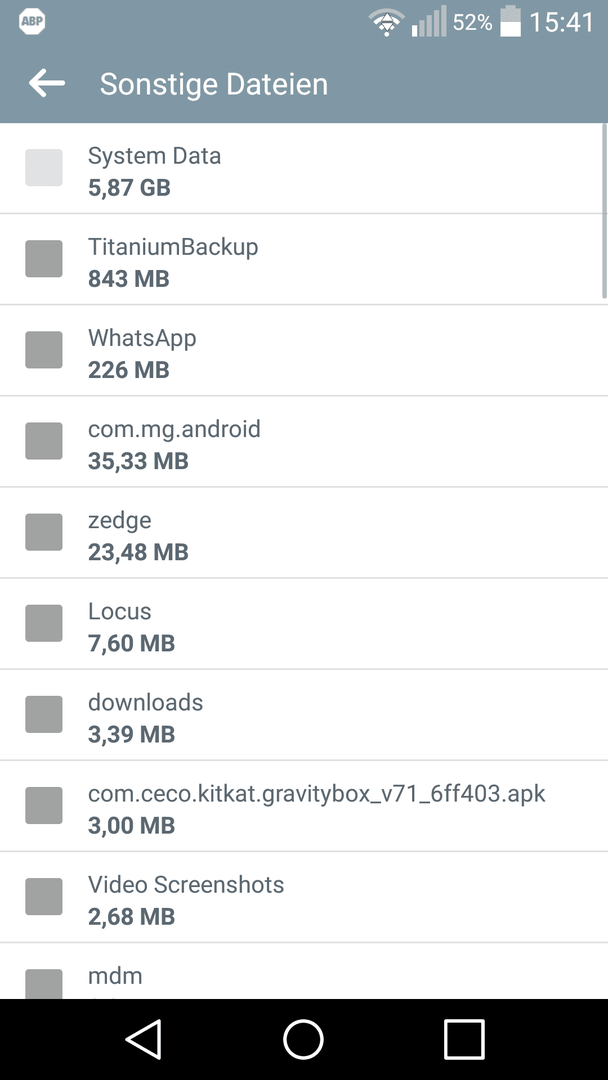Open the mdm entry
Screen dimensions: 608x1080
(304, 971)
